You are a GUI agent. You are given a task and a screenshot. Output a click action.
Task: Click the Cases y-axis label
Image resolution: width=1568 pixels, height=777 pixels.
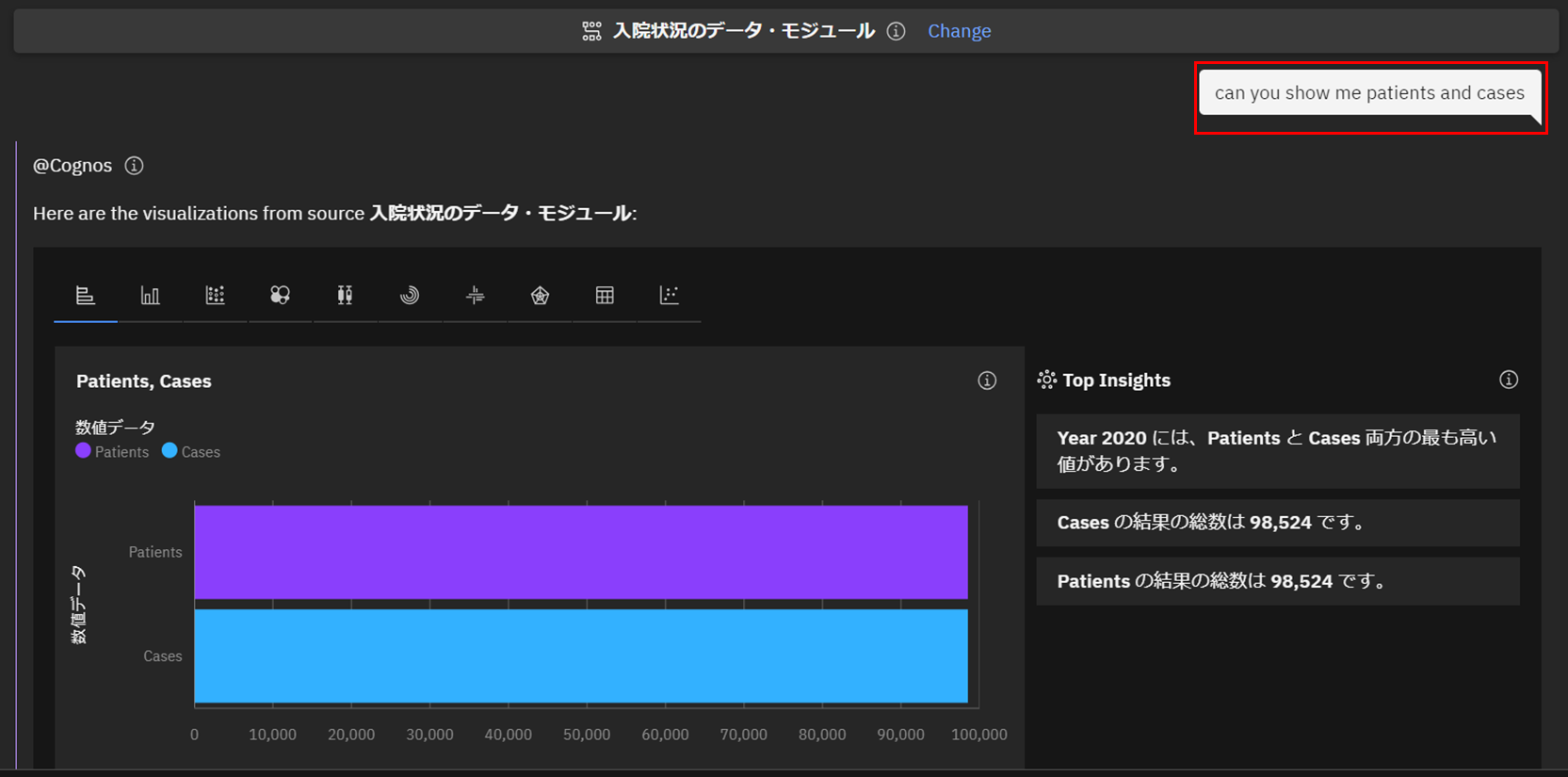tap(163, 656)
